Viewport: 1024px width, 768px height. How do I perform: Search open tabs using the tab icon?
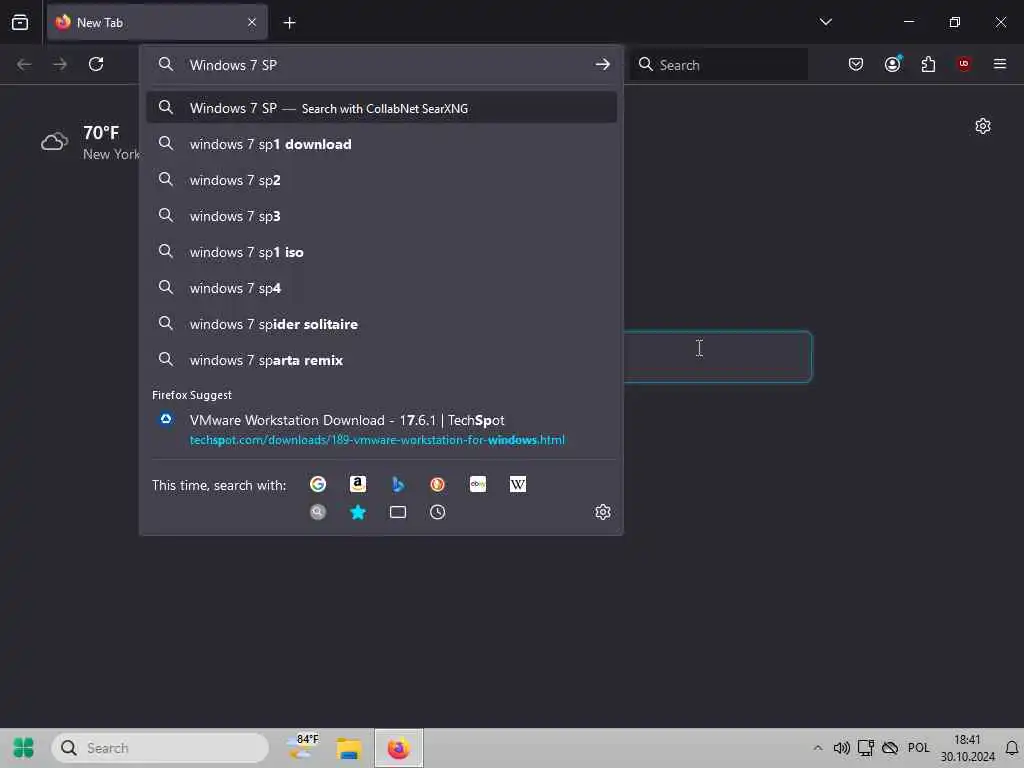398,512
